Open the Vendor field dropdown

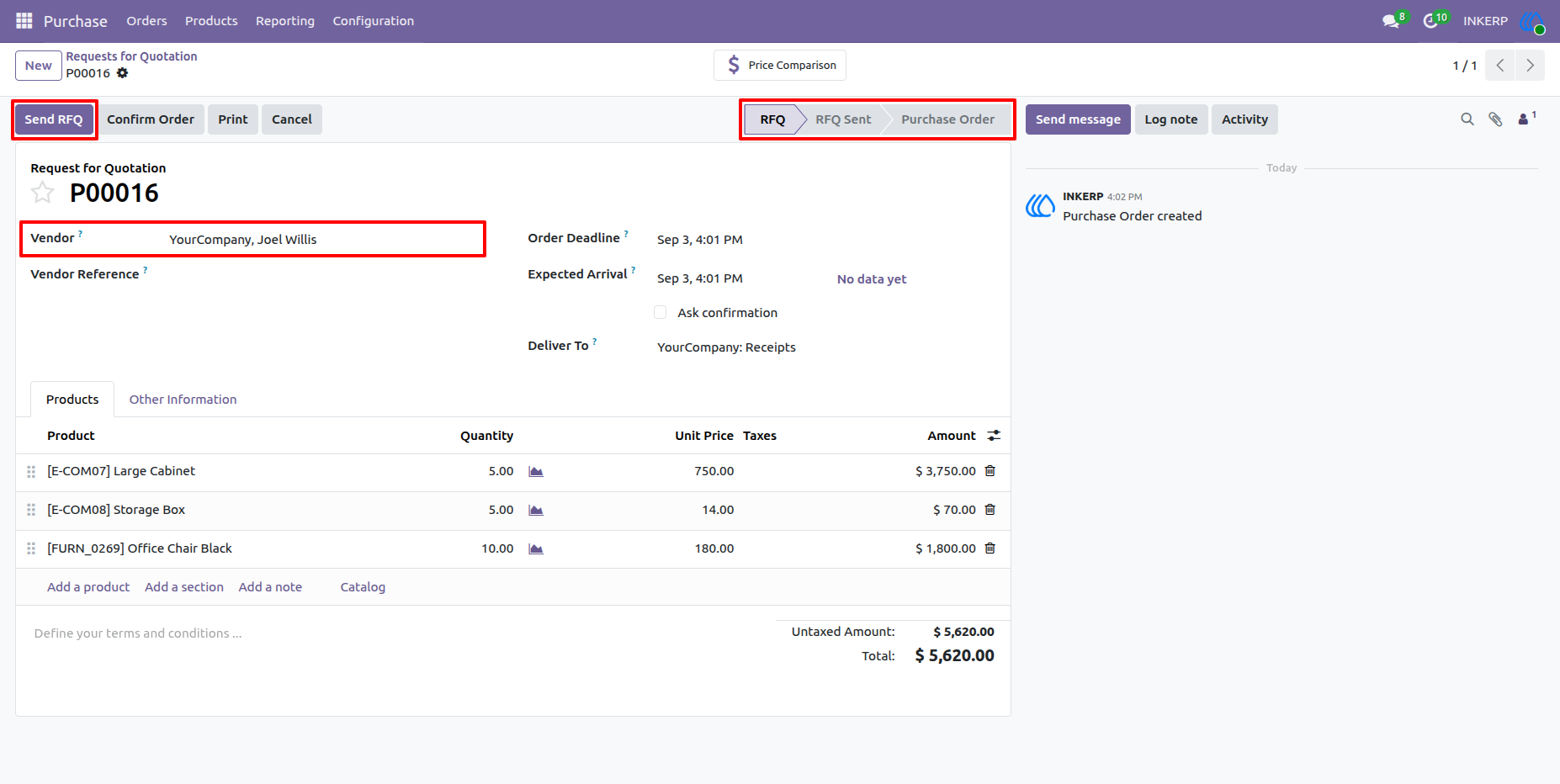324,240
